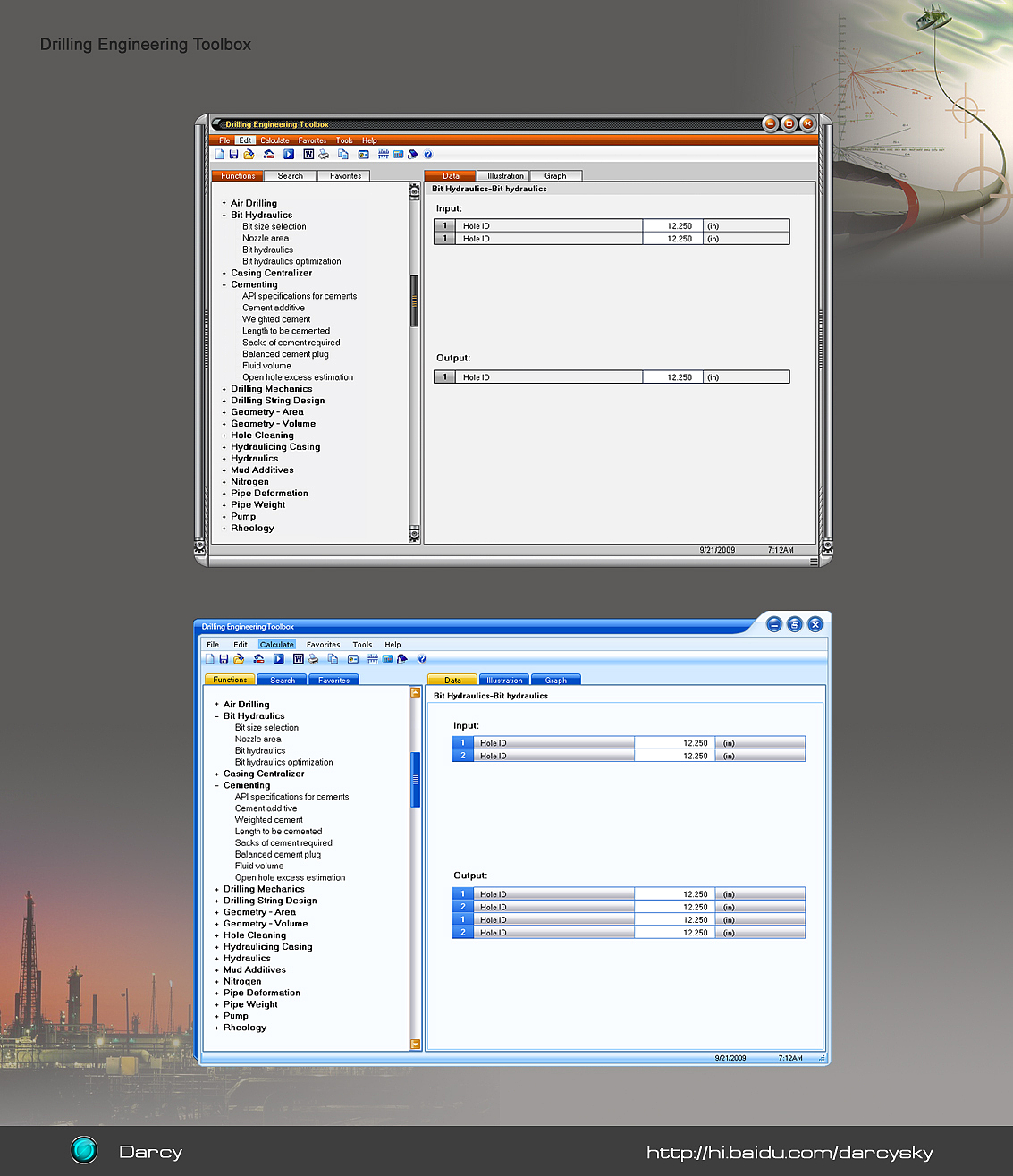Open Favorites menu in top orange window
The width and height of the screenshot is (1013, 1176).
(312, 140)
